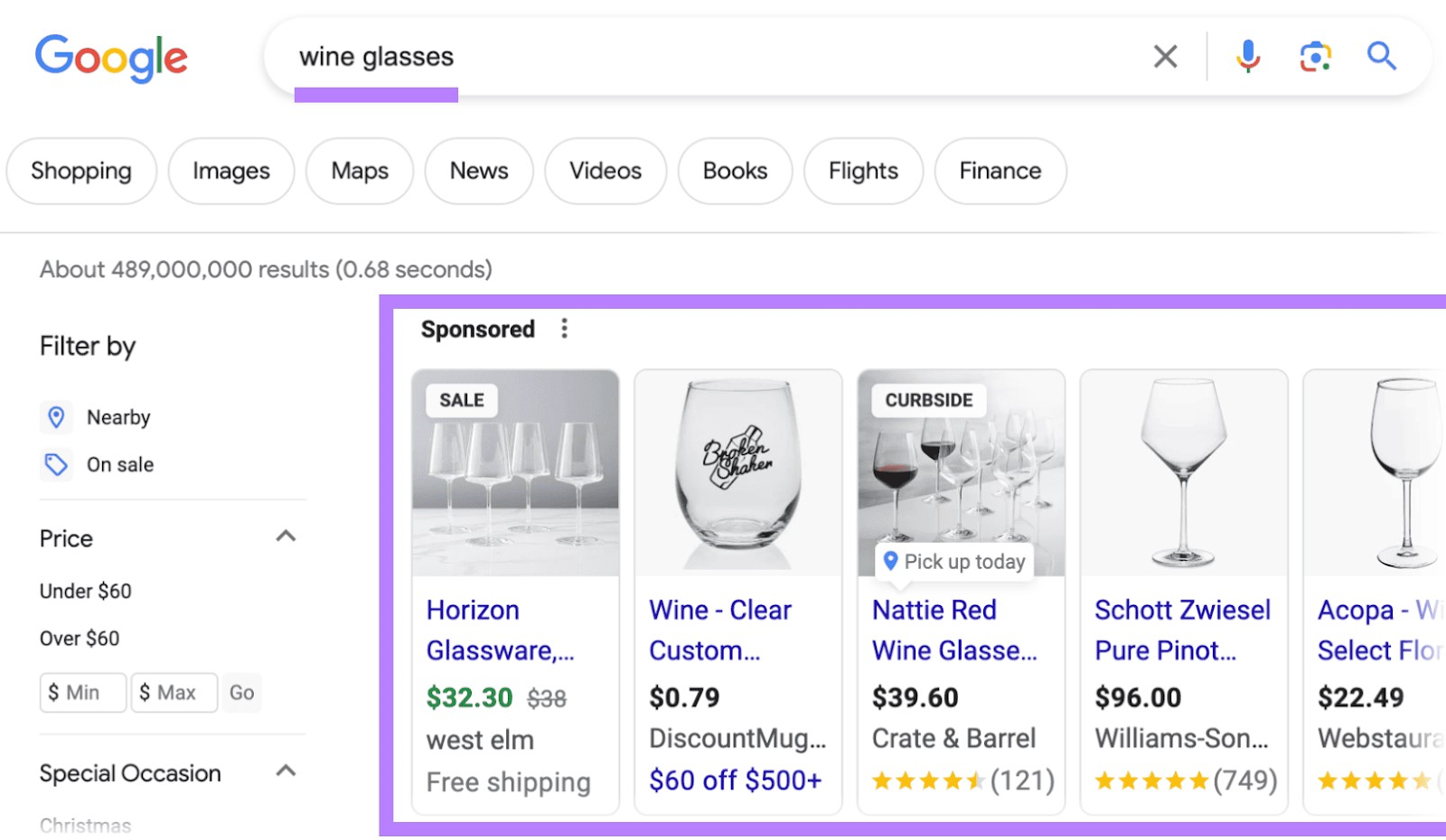Switch to the Images tab

[x=230, y=171]
